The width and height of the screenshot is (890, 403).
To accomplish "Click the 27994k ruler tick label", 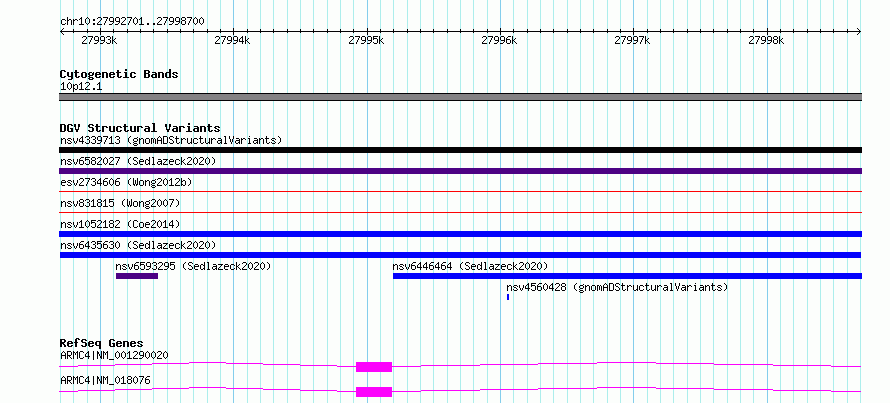I will pos(232,40).
